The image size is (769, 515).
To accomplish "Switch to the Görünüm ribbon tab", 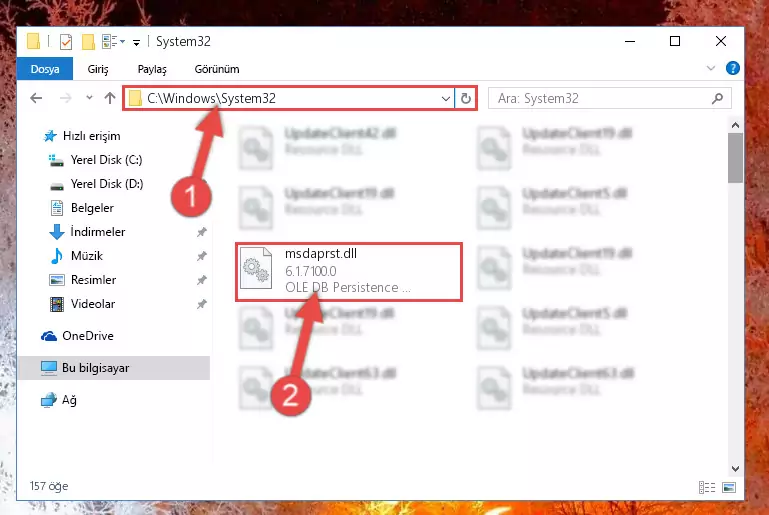I will coord(217,69).
